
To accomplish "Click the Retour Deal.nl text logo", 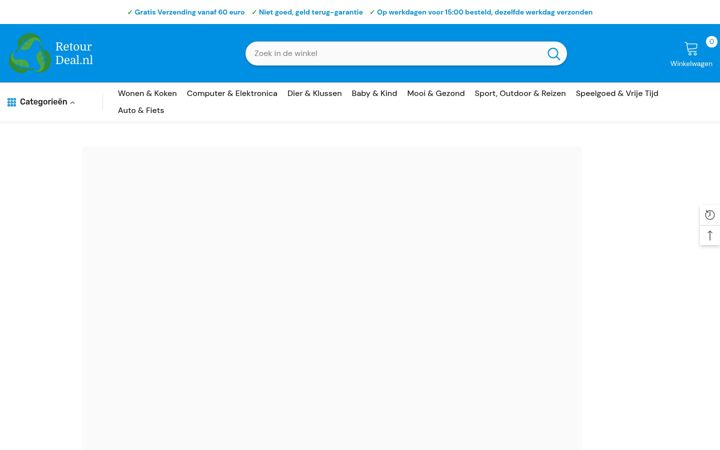I will 74,53.
